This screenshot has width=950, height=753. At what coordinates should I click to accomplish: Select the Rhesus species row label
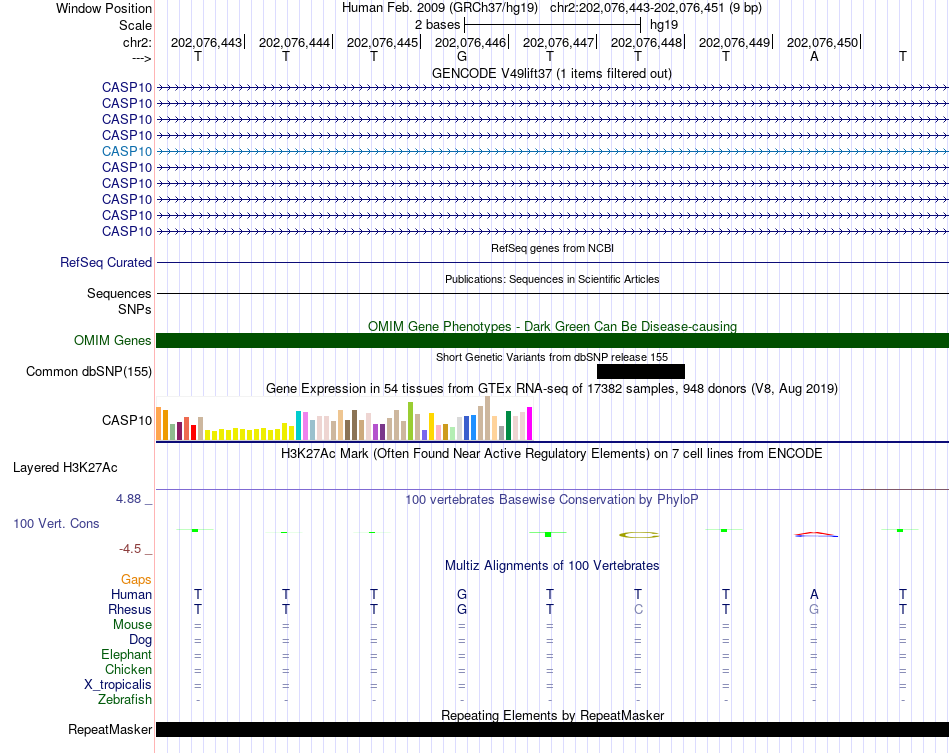click(x=130, y=609)
